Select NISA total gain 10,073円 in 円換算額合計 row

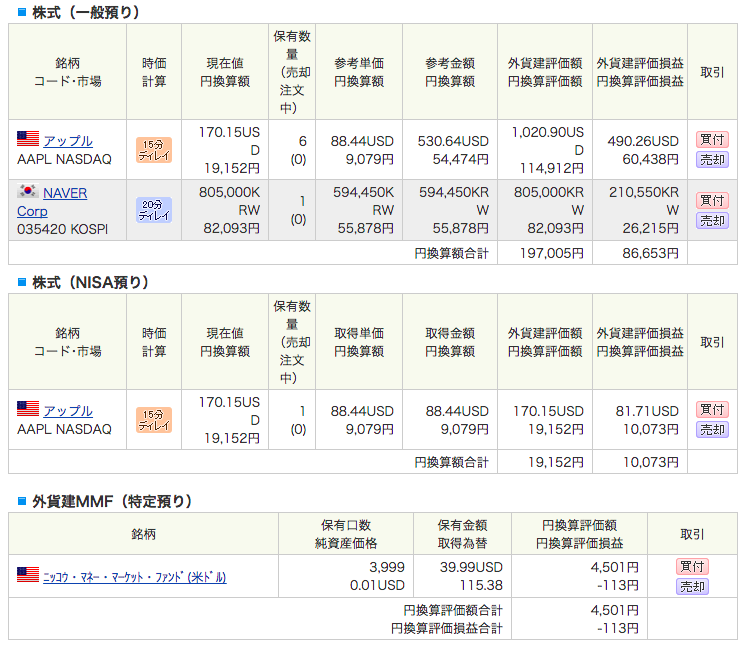tap(651, 462)
